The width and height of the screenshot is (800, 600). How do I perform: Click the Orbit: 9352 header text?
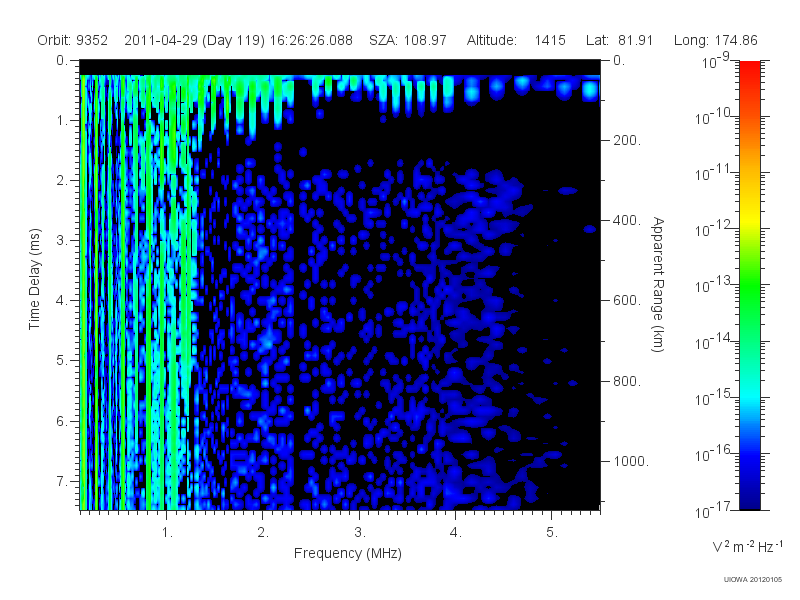[x=72, y=41]
